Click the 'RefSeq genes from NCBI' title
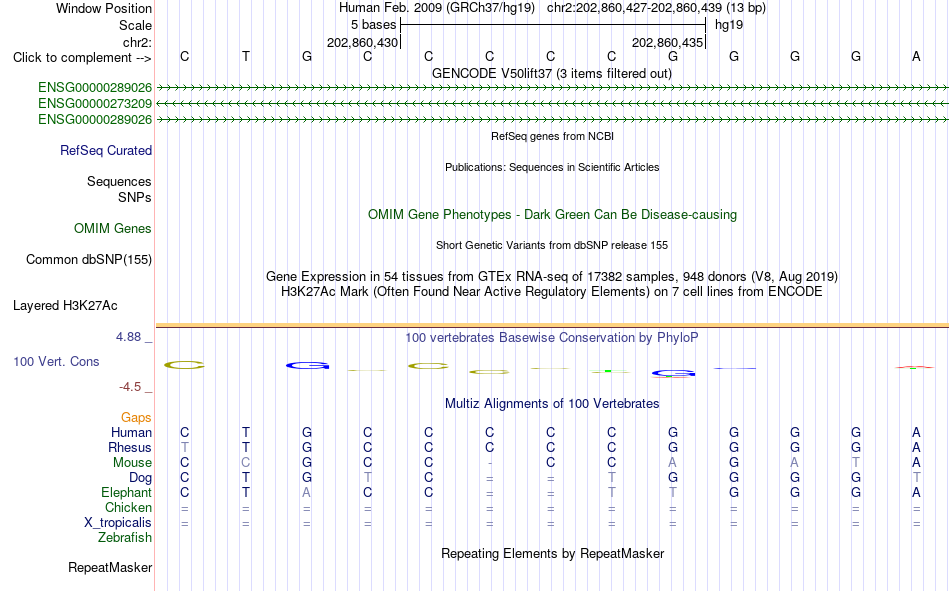The width and height of the screenshot is (950, 591). (x=553, y=136)
